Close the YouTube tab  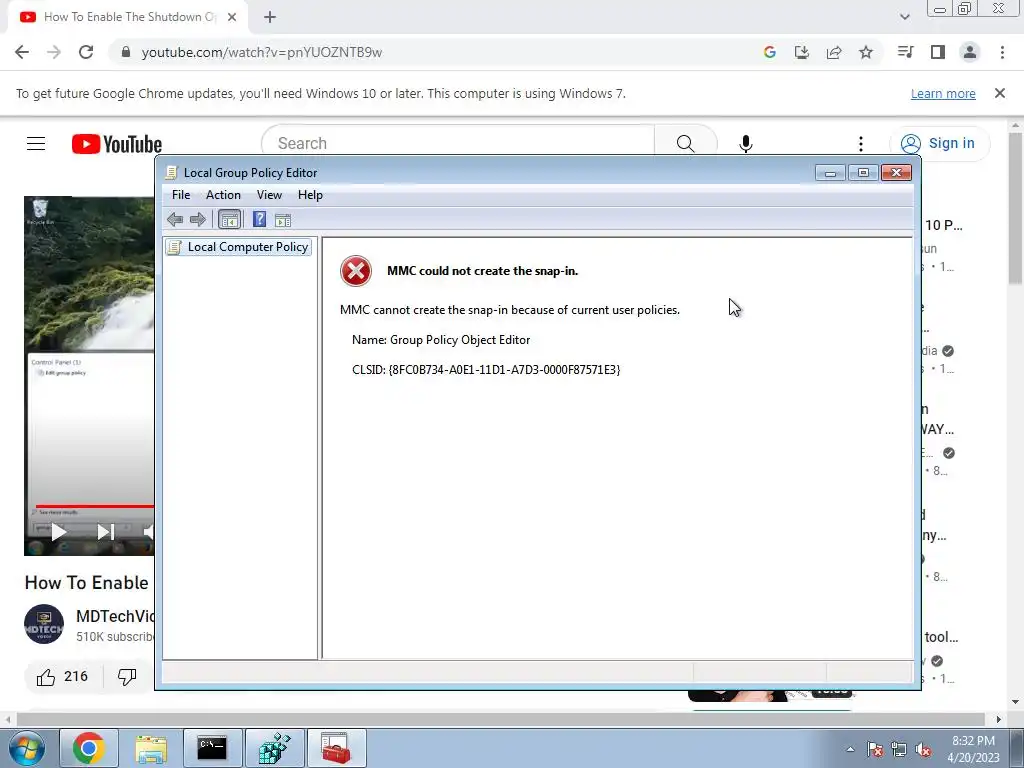(x=232, y=17)
